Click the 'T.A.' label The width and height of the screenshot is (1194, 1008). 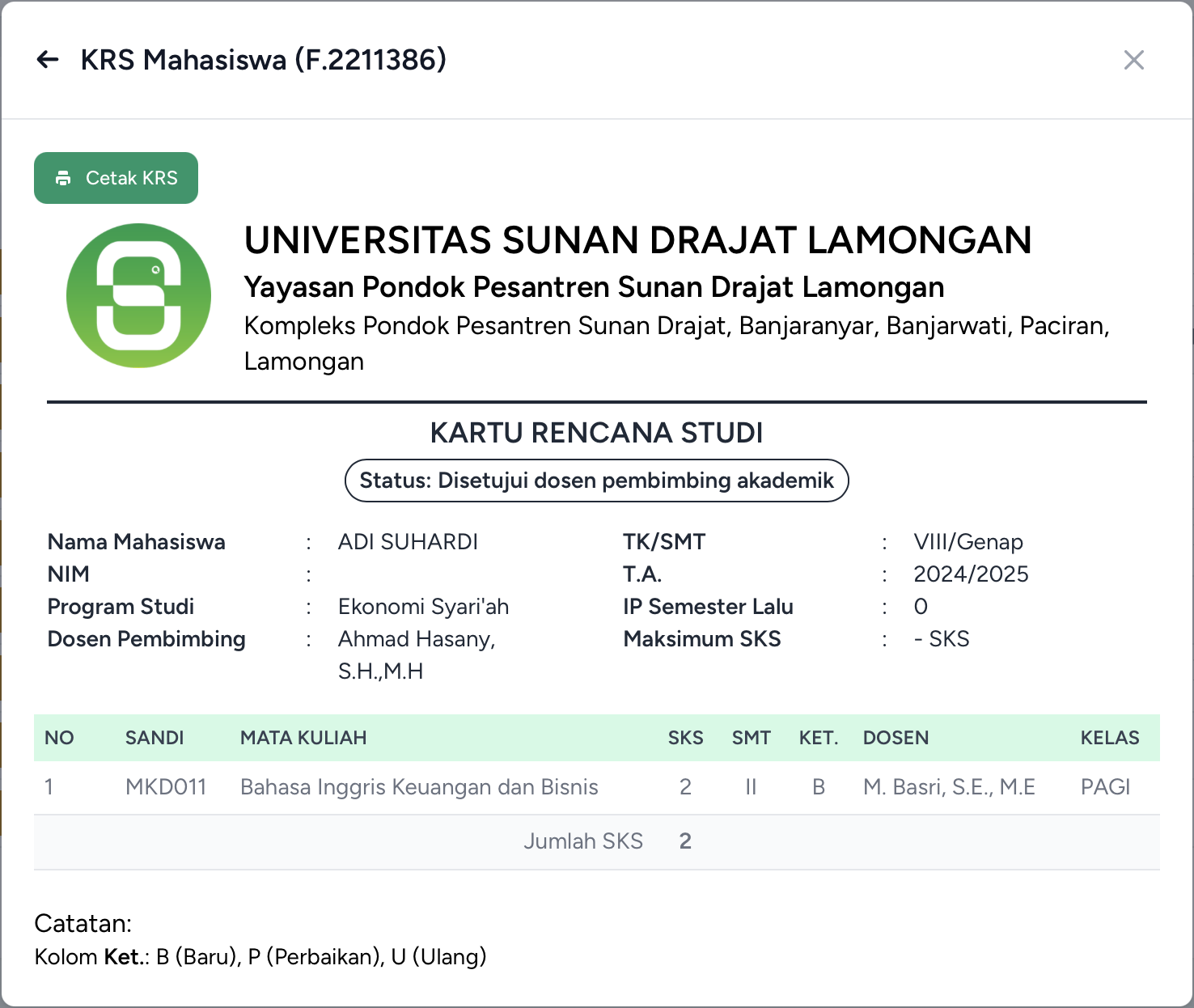[x=642, y=574]
